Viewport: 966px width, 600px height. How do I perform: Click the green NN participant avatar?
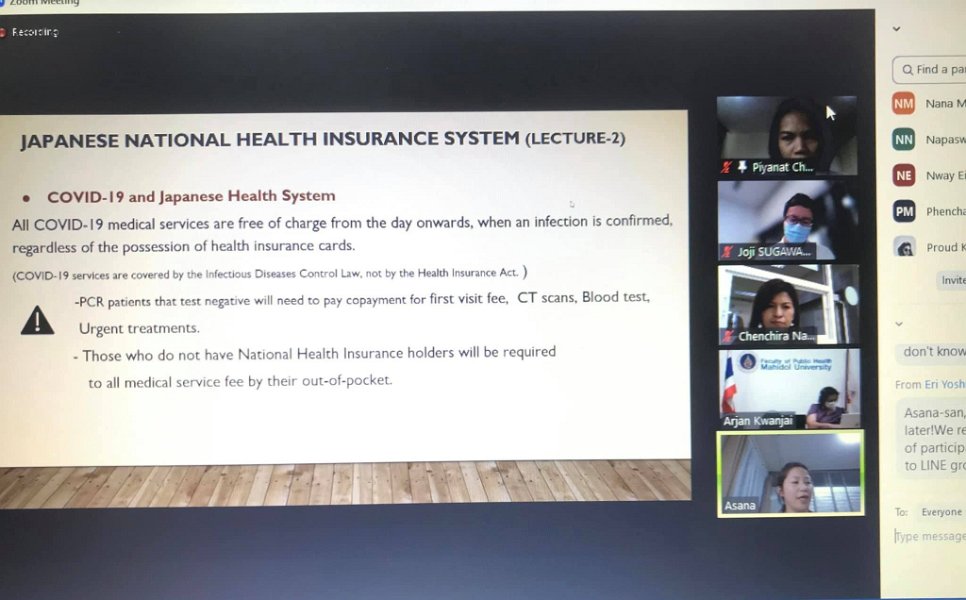903,140
